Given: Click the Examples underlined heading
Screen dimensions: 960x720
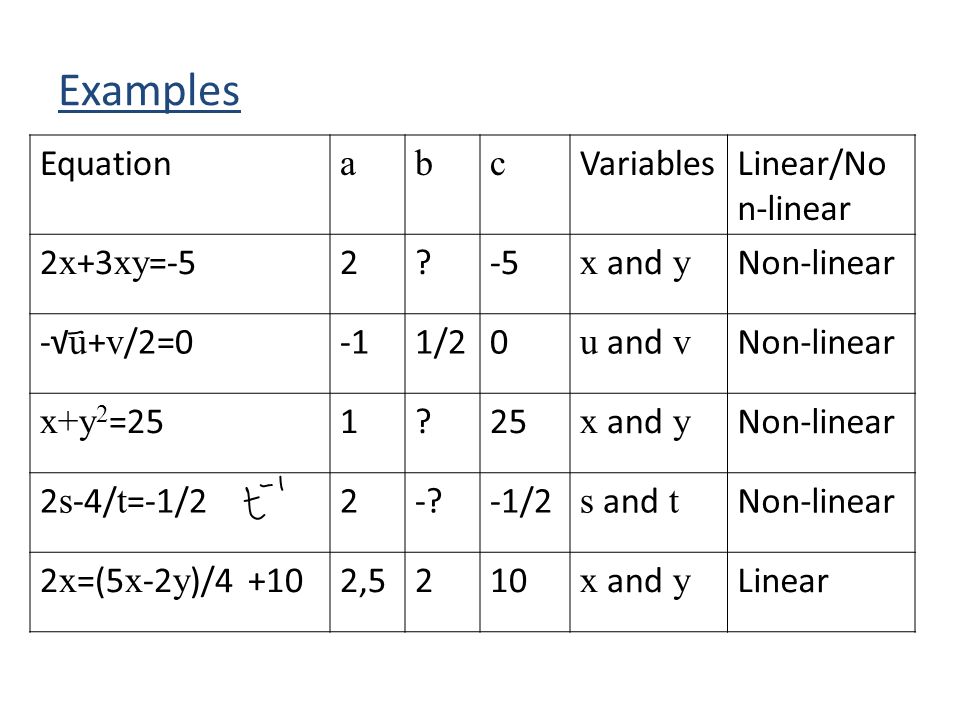Looking at the screenshot, I should click(149, 91).
